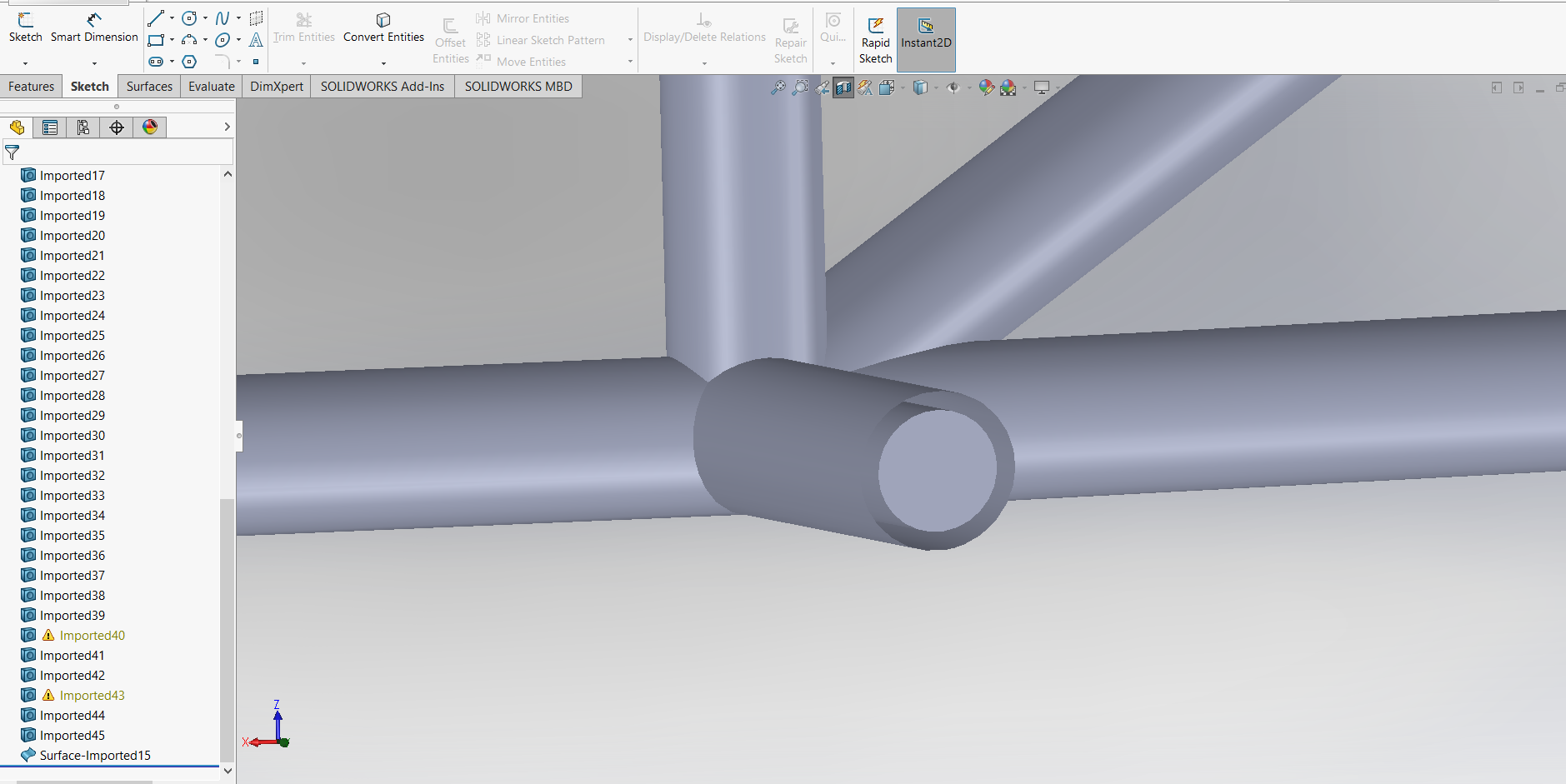The width and height of the screenshot is (1566, 784).
Task: Open the DimXpertManager panel tab
Action: 117,127
